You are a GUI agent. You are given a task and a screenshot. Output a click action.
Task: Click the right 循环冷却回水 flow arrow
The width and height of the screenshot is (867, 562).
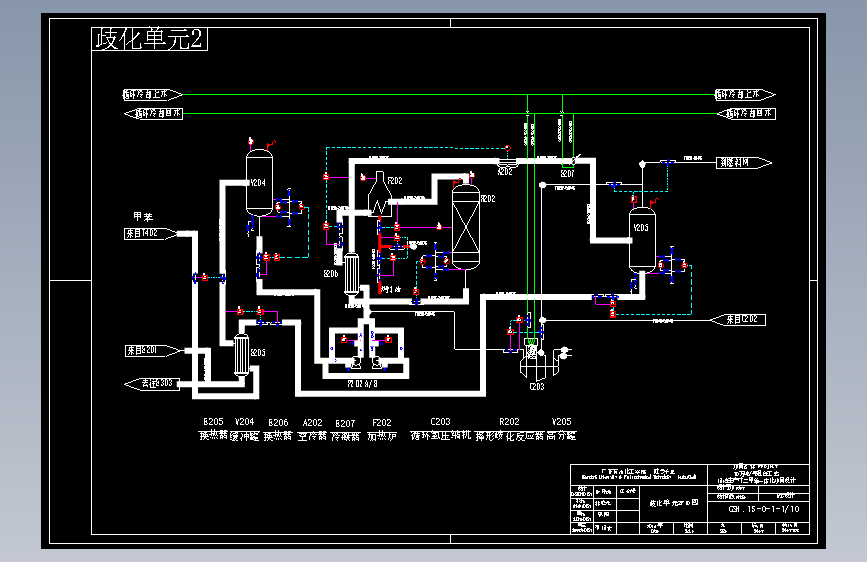click(746, 113)
